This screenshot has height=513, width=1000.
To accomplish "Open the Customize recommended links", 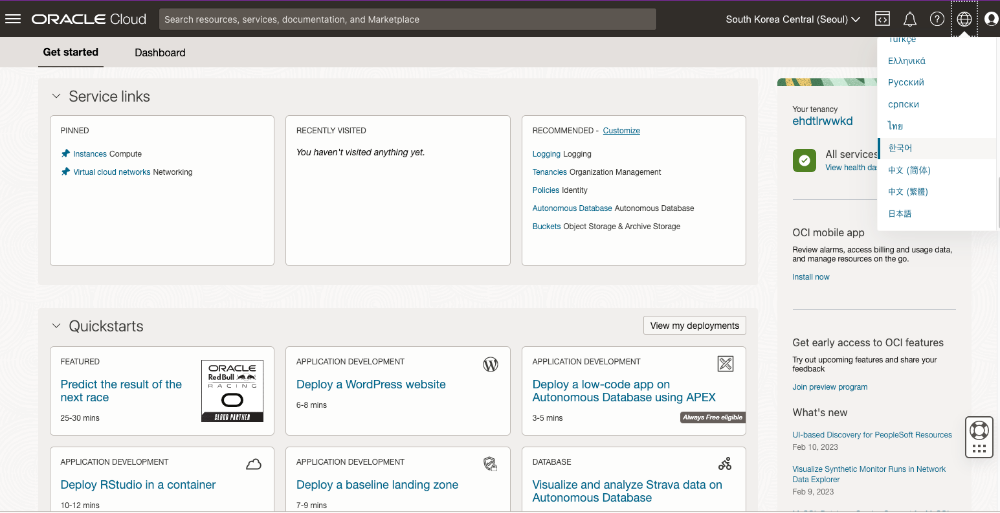I will (621, 130).
